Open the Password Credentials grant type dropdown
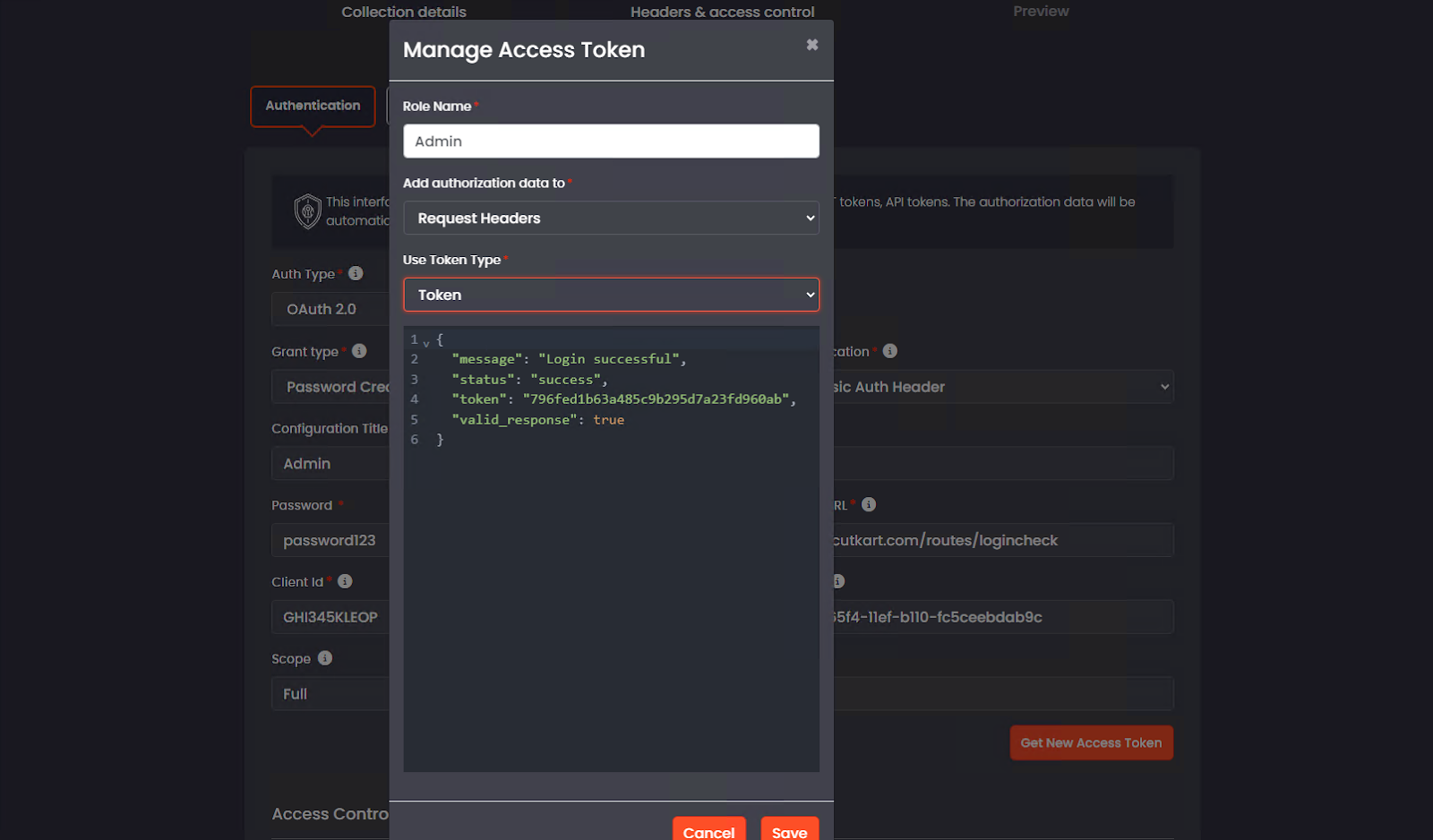The width and height of the screenshot is (1433, 840). coord(330,387)
